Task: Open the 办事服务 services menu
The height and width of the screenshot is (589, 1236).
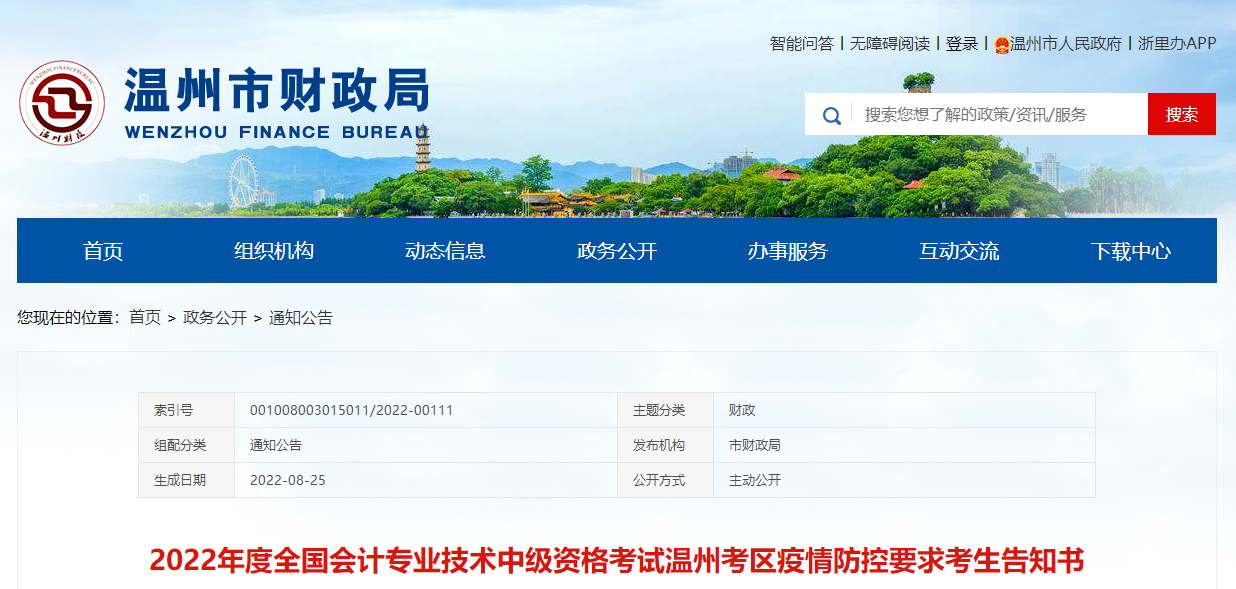Action: coord(787,251)
